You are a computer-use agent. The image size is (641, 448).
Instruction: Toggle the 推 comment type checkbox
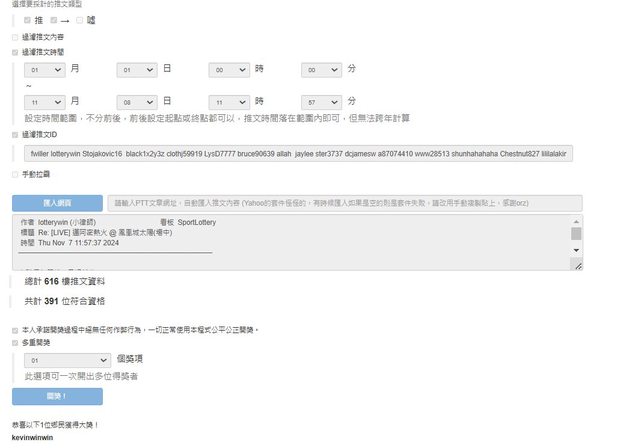click(27, 19)
